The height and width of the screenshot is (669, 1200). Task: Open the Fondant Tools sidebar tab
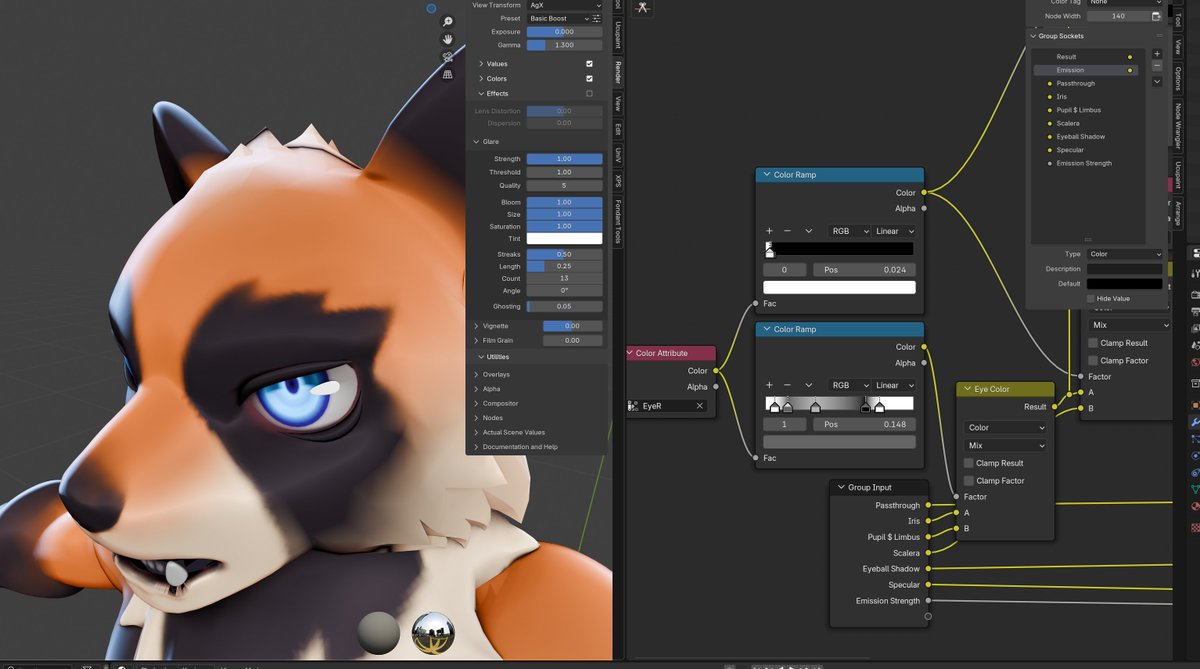(x=618, y=222)
